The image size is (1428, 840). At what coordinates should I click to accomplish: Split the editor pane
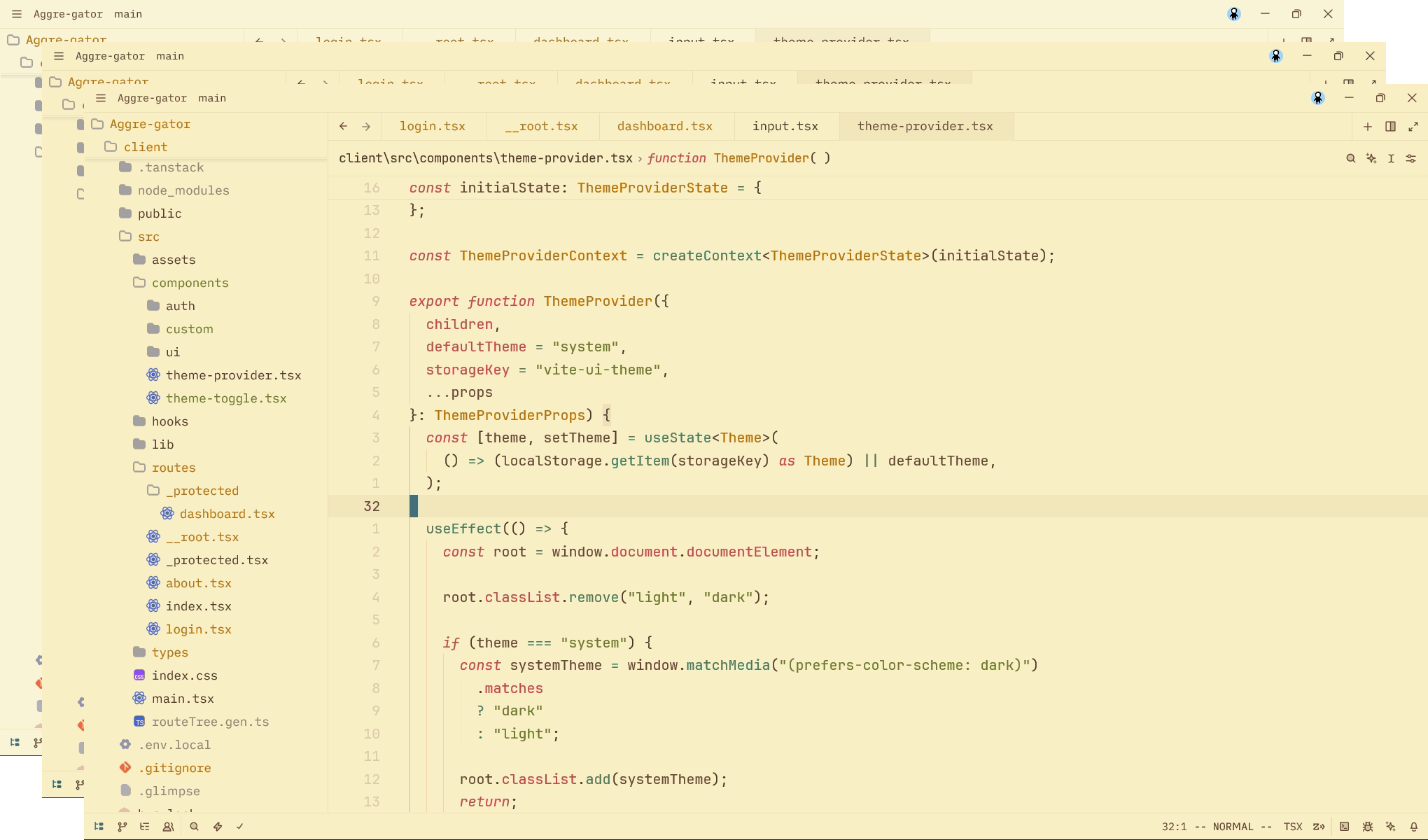[1391, 127]
